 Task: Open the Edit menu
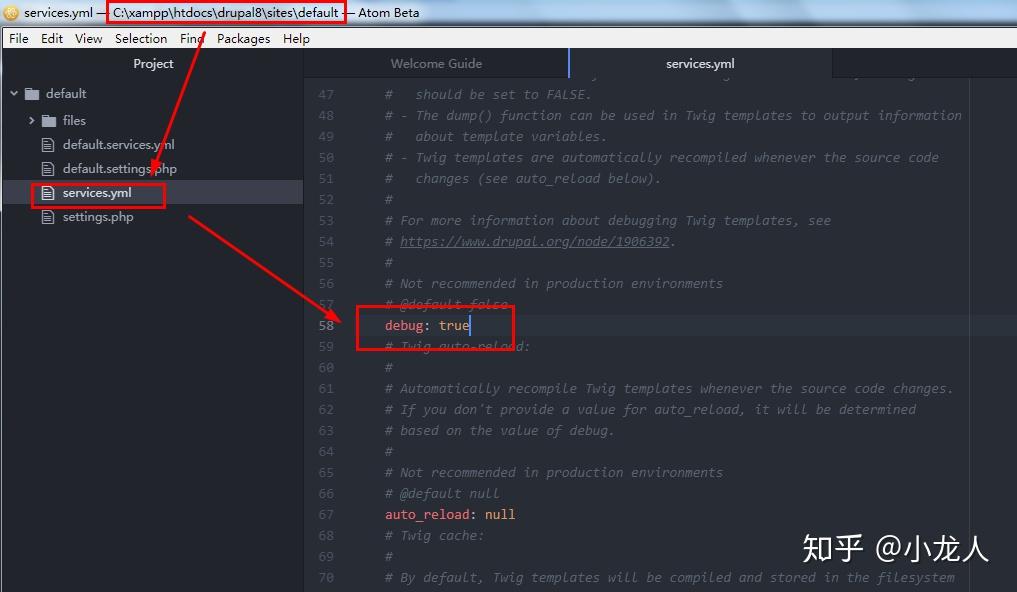pyautogui.click(x=52, y=39)
